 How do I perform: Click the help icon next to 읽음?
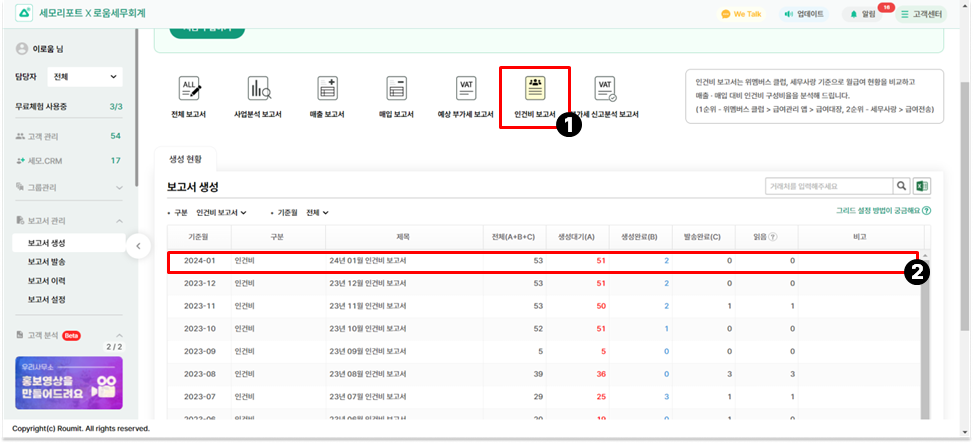click(x=773, y=236)
